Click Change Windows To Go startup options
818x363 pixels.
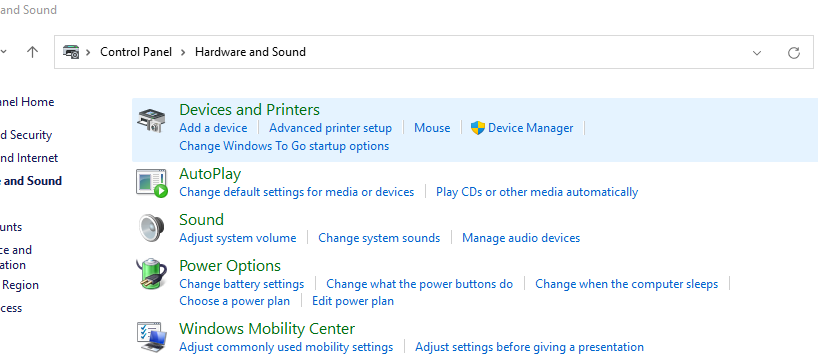[284, 146]
